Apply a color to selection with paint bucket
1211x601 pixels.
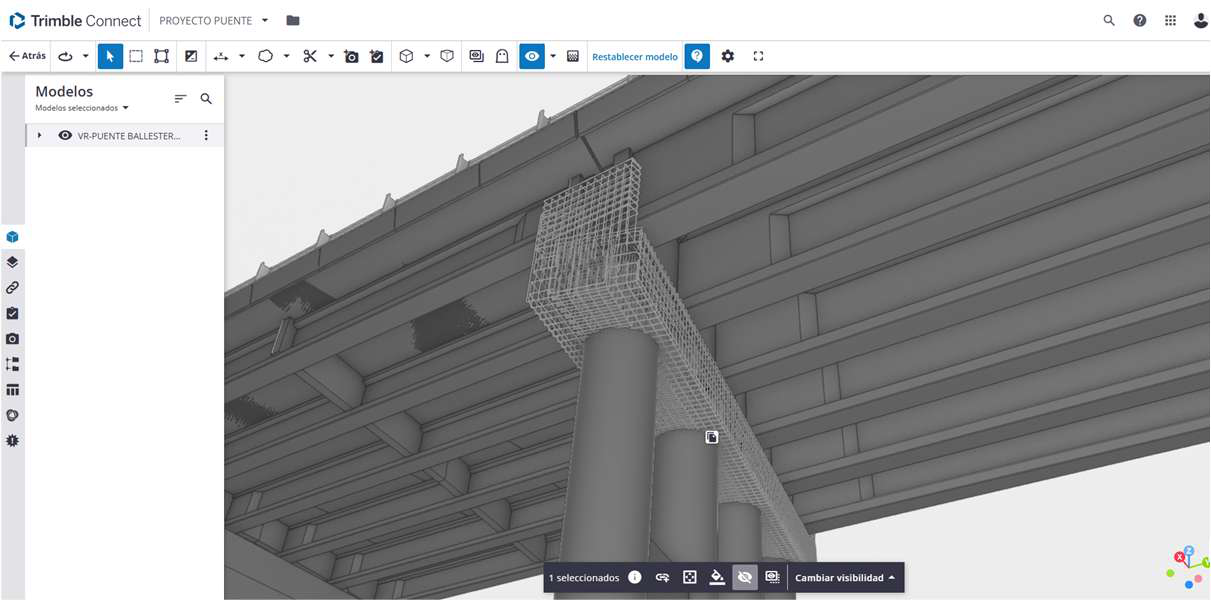click(716, 577)
